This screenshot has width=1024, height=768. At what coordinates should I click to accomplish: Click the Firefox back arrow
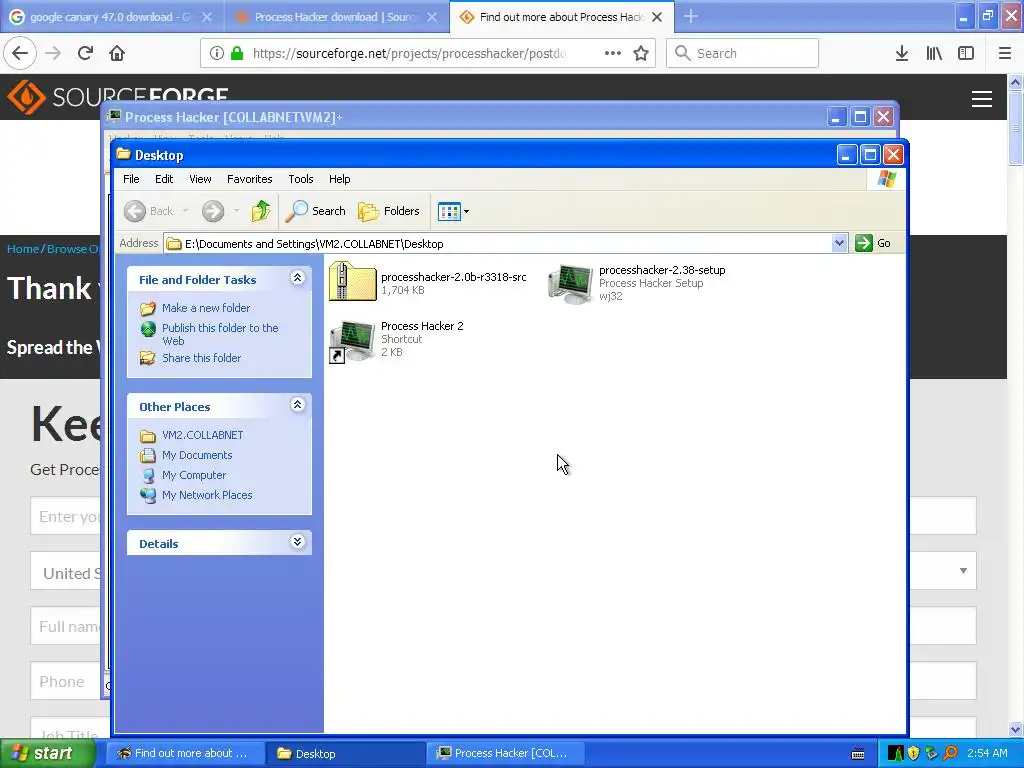pos(20,53)
